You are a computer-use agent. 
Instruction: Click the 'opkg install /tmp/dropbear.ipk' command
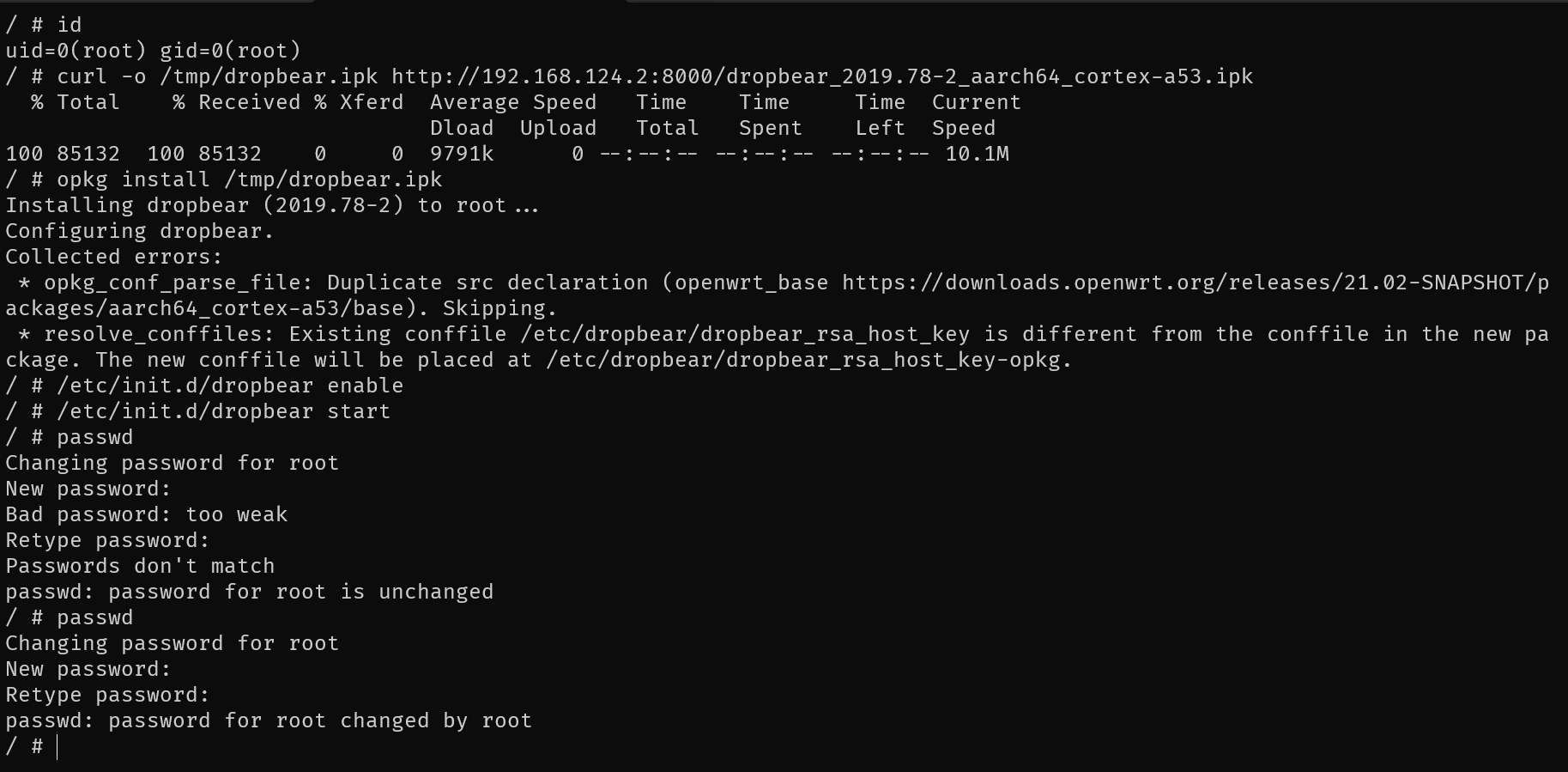click(x=249, y=179)
